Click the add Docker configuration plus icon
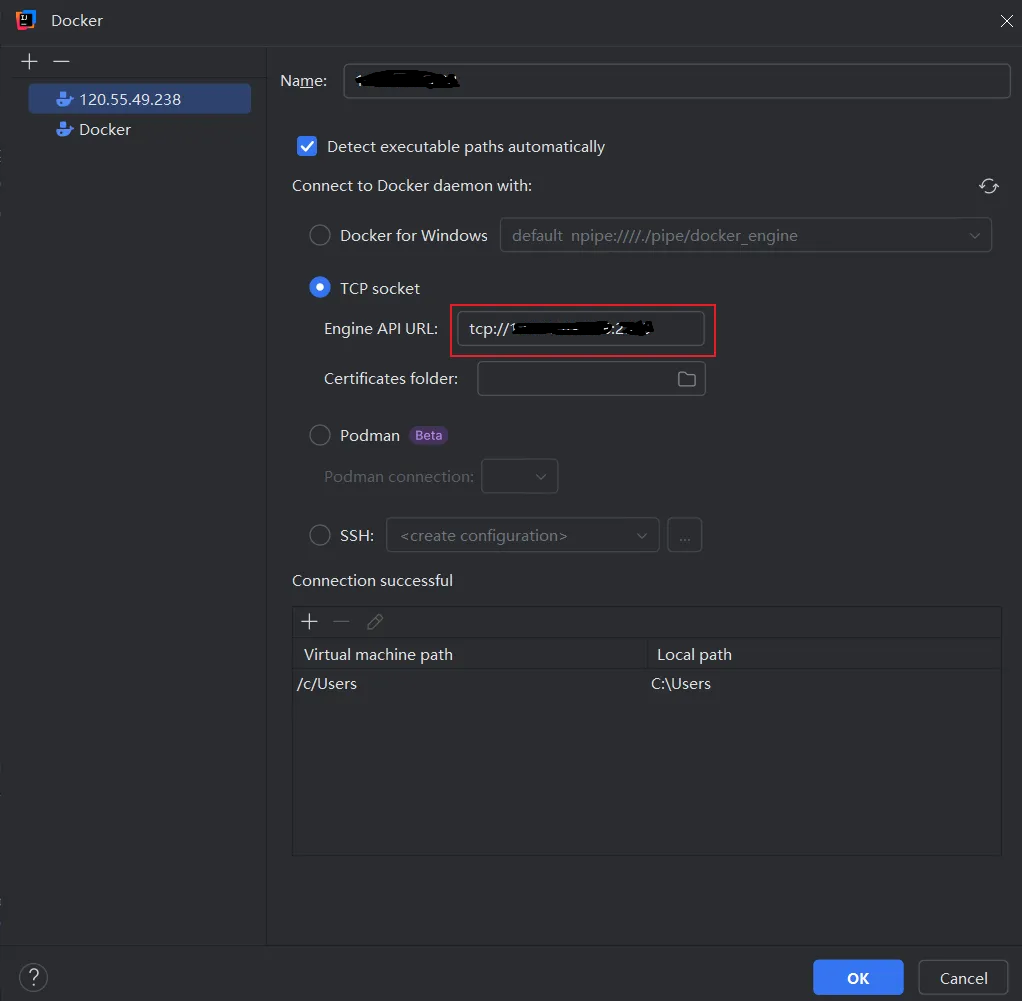Image resolution: width=1022 pixels, height=1001 pixels. (29, 62)
